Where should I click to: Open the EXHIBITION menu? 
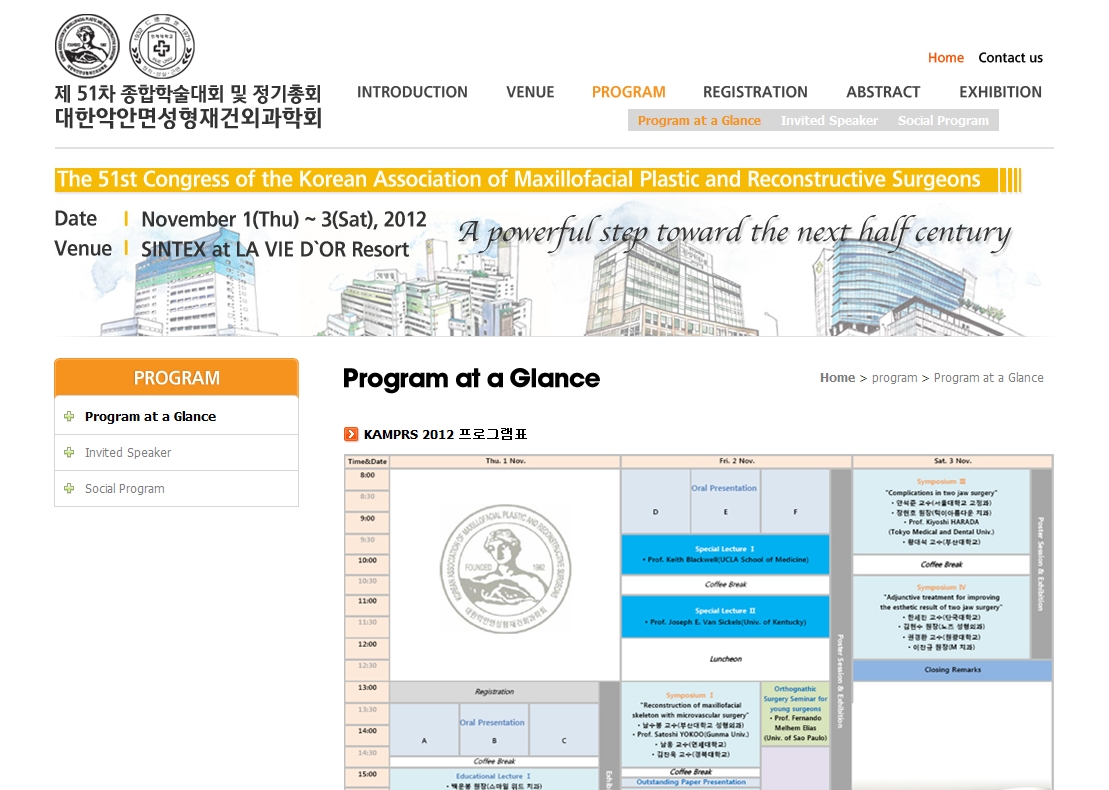[1000, 92]
